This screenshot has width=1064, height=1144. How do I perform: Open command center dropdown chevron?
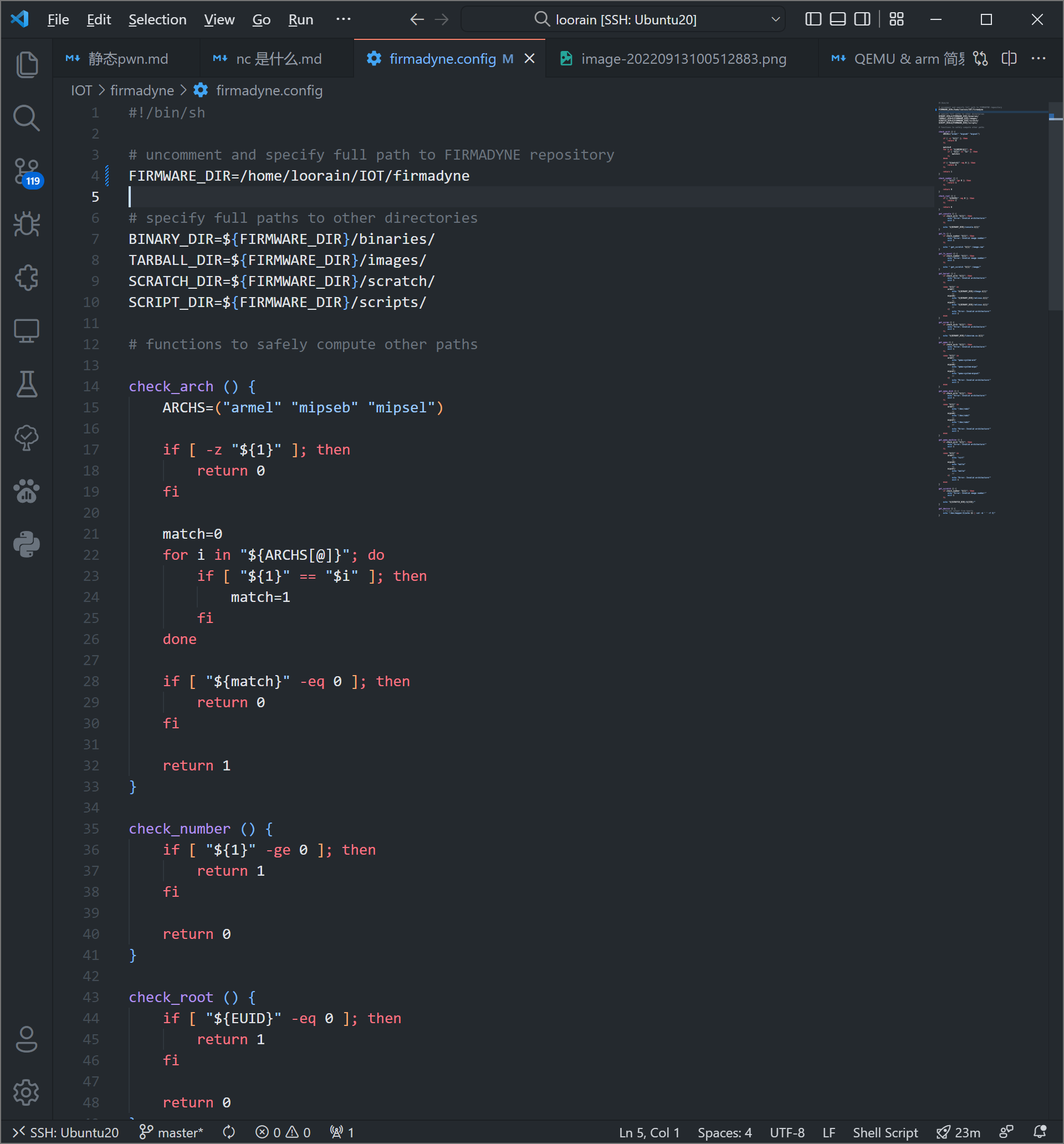pyautogui.click(x=776, y=19)
